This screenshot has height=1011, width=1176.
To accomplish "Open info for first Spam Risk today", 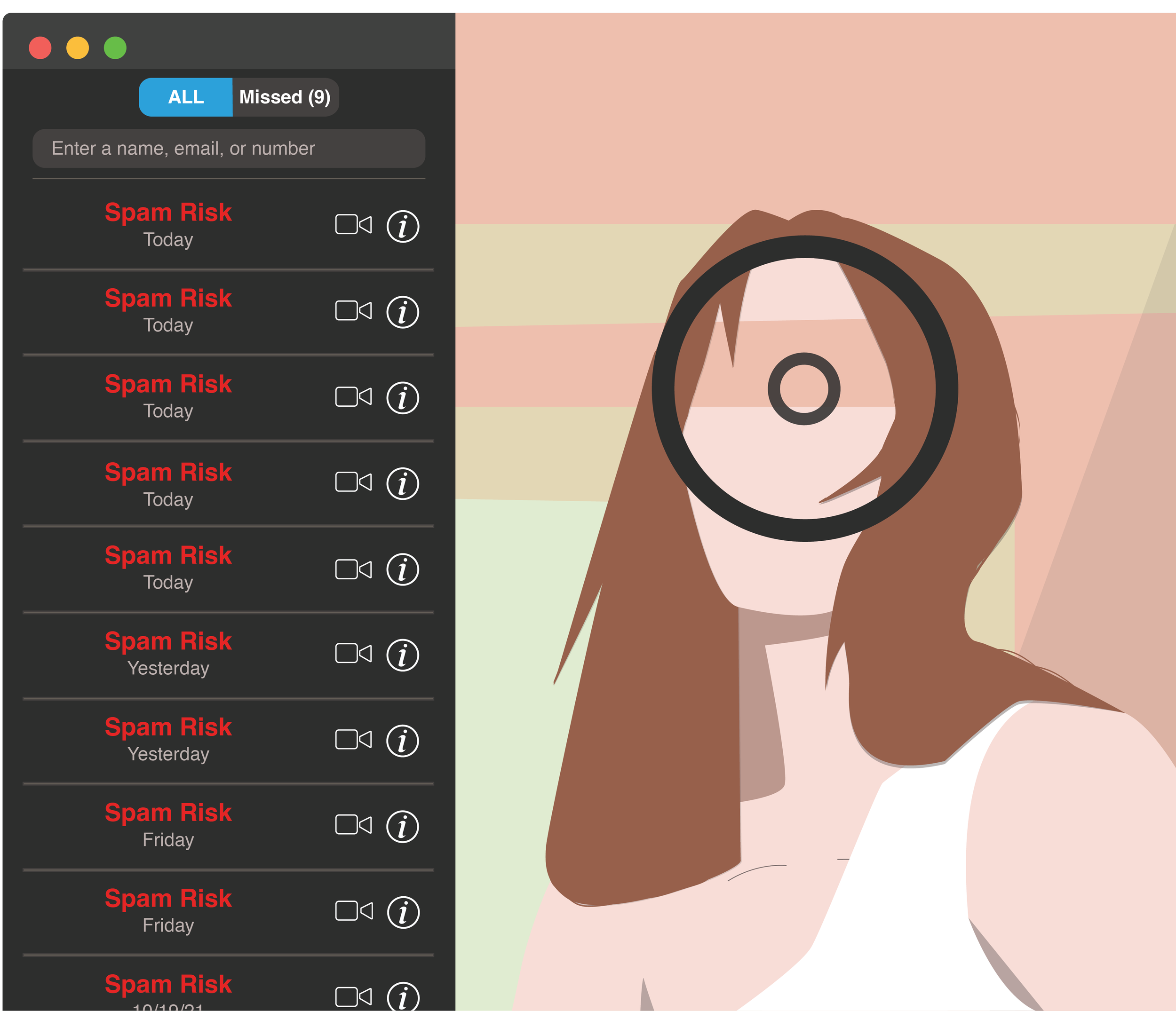I will click(x=402, y=226).
